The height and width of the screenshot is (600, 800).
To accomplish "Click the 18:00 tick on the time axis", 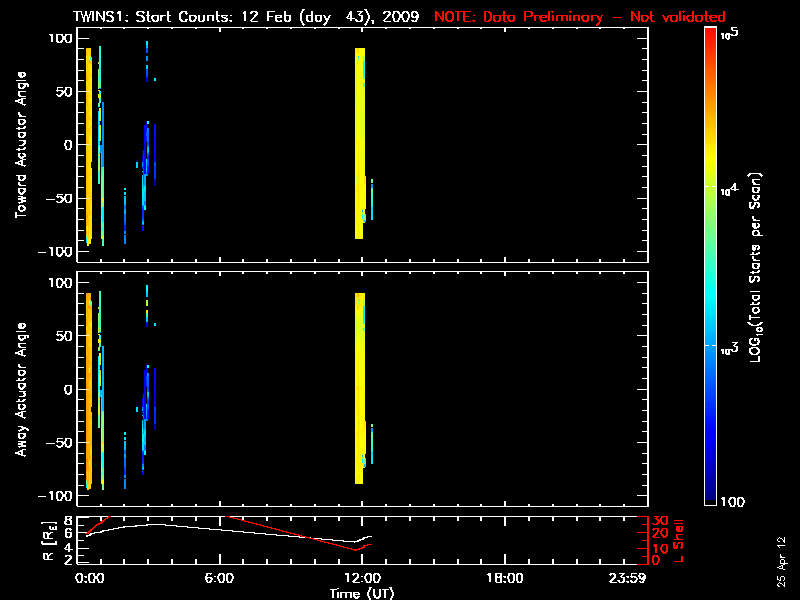I will pyautogui.click(x=504, y=578).
